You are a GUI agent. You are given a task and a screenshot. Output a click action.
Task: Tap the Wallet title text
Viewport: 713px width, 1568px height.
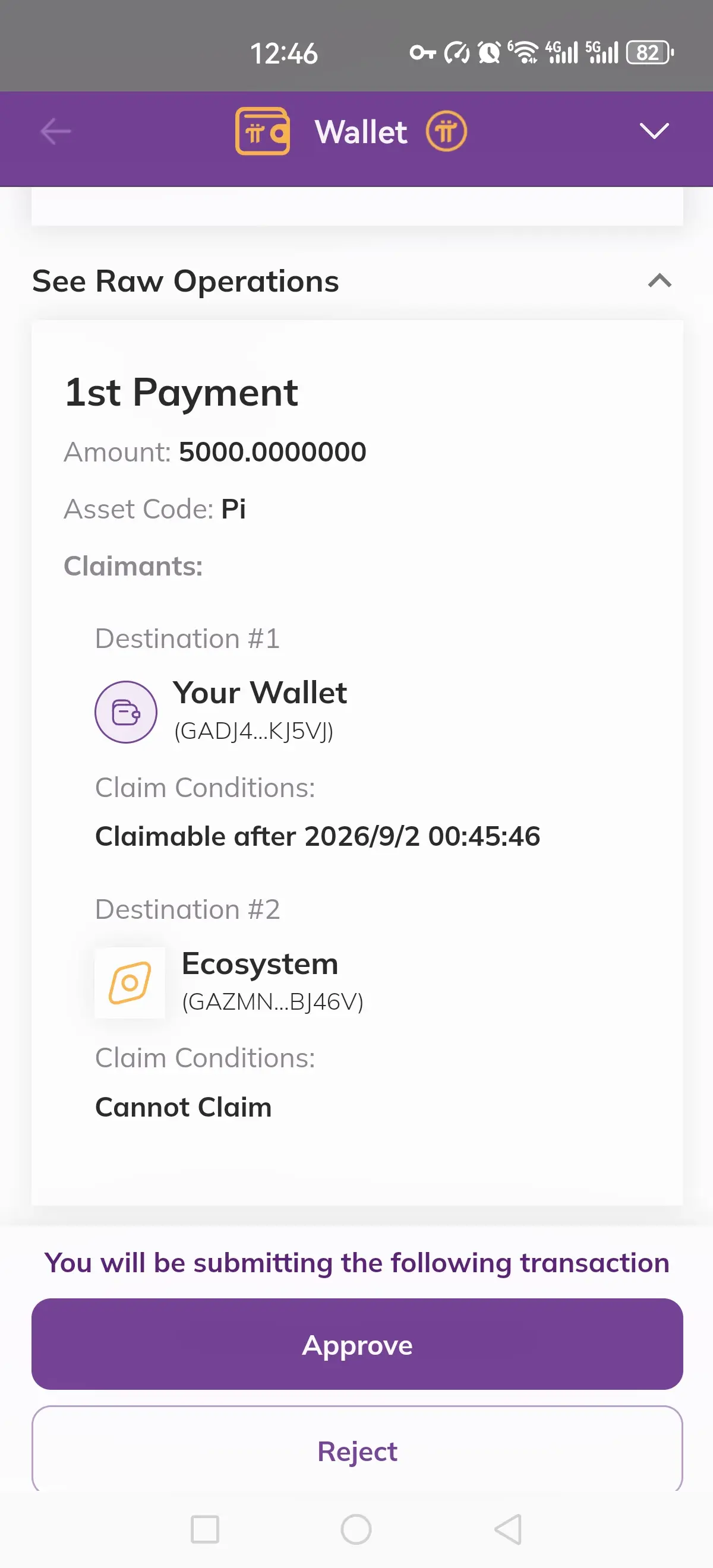(x=361, y=132)
